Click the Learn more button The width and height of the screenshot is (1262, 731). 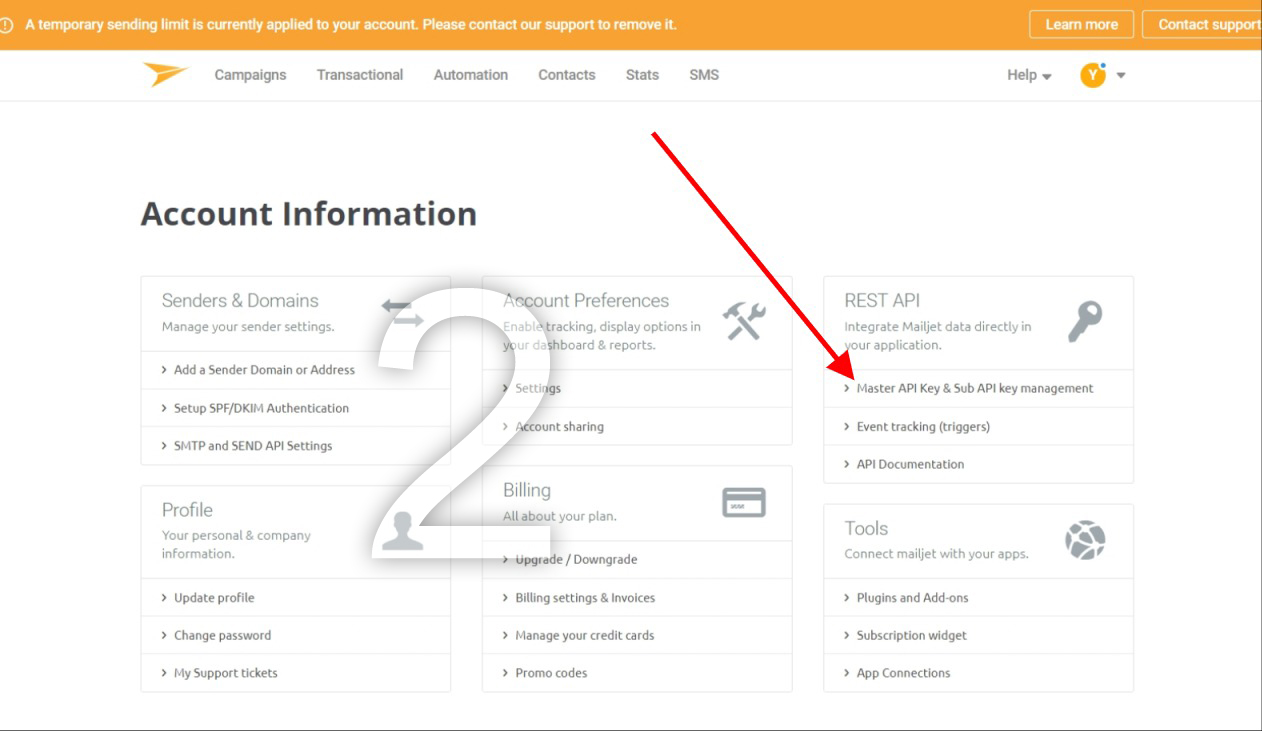pos(1082,25)
